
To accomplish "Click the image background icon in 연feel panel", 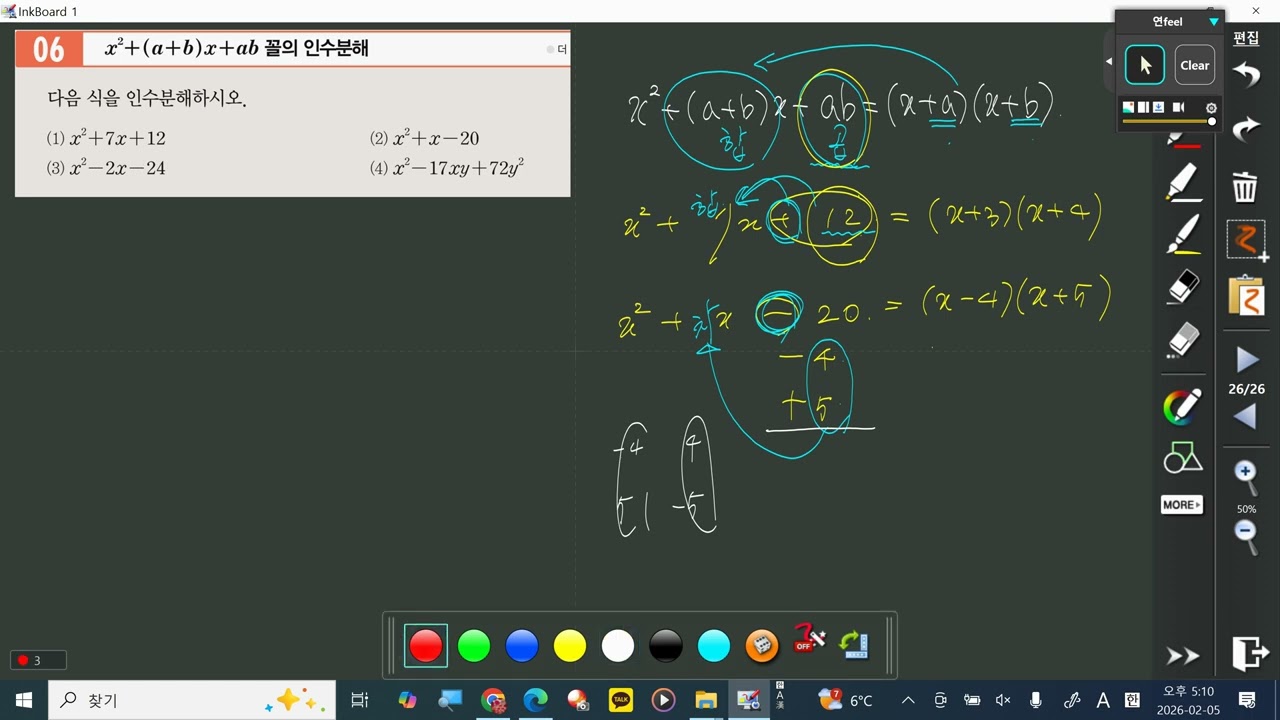I will pos(1129,107).
